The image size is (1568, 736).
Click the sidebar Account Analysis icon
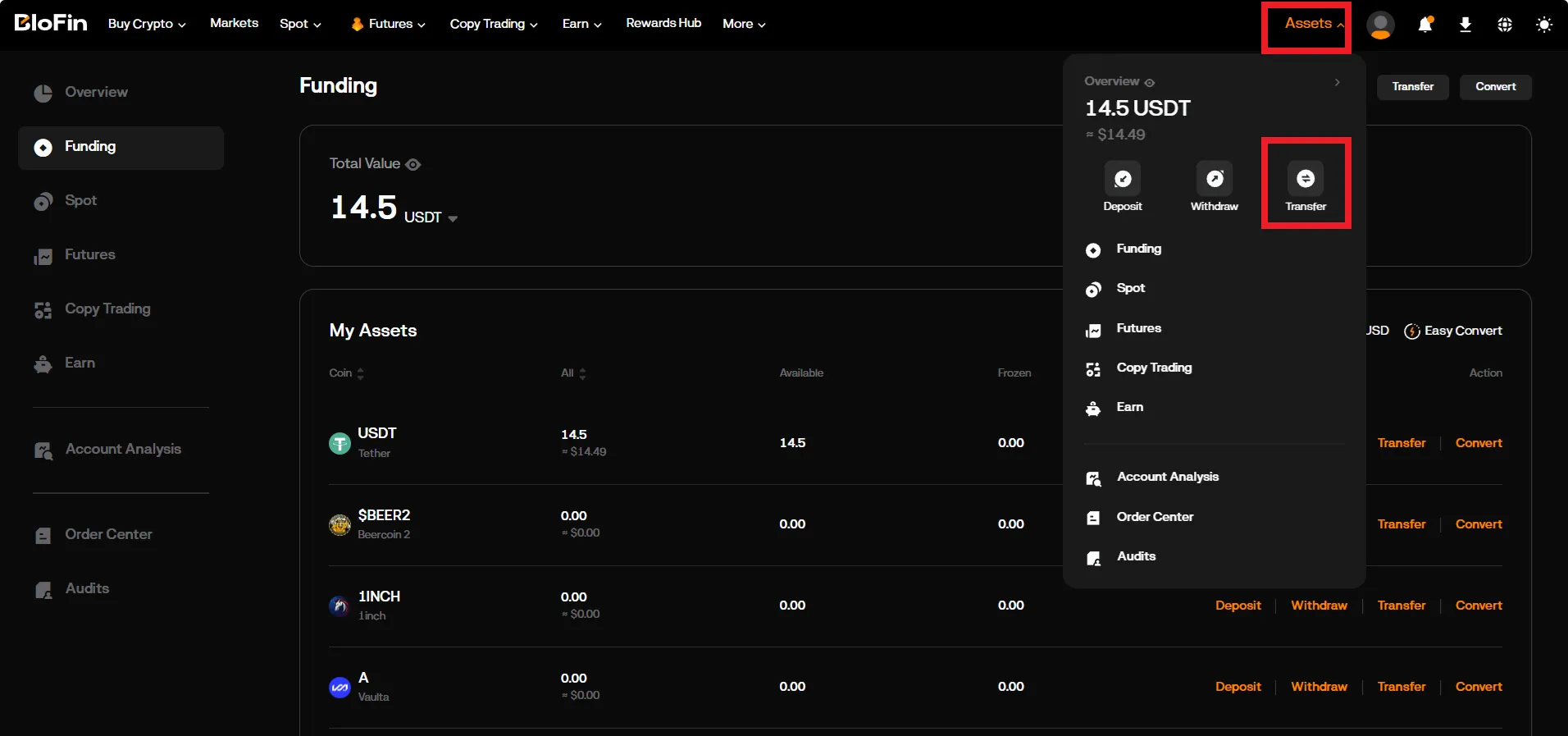[x=43, y=450]
